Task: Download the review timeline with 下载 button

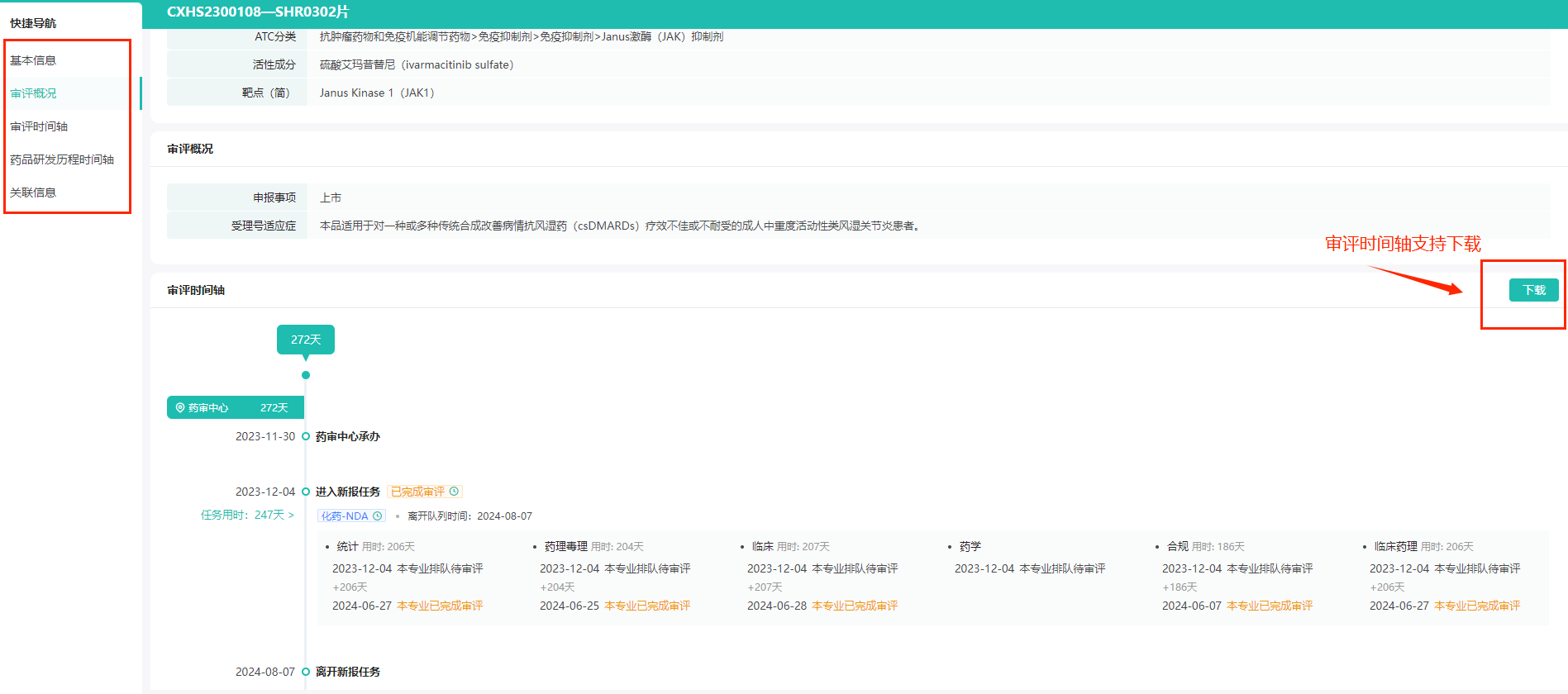Action: click(x=1533, y=290)
